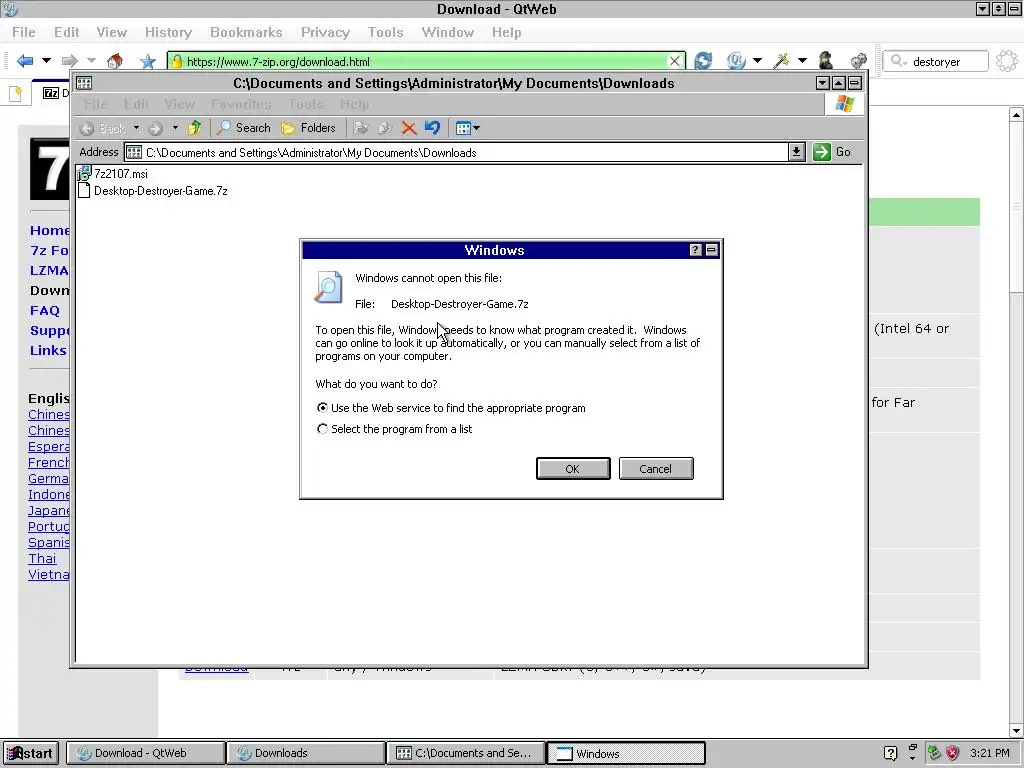1024x768 pixels.
Task: Click the Explorer Search toolbar button
Action: point(244,128)
